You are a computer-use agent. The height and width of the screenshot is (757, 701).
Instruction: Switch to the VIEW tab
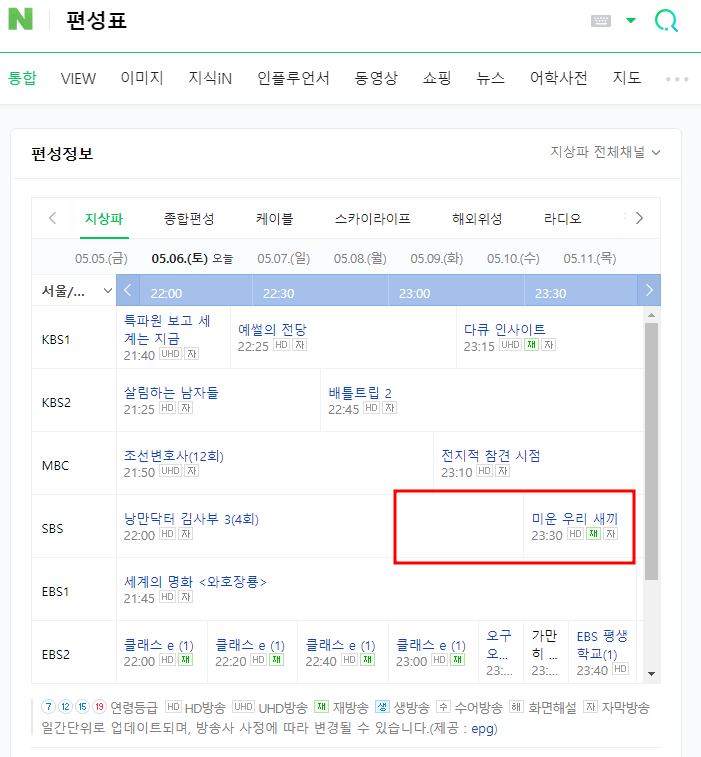point(78,78)
